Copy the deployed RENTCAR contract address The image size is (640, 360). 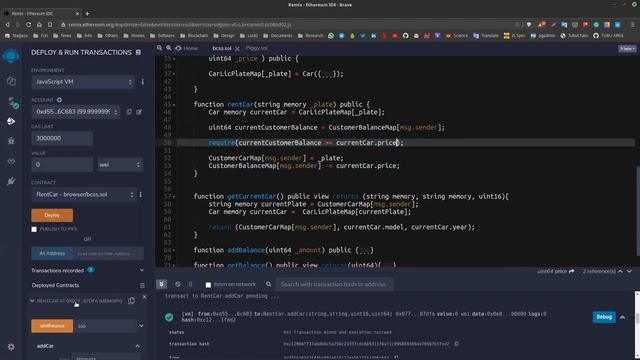click(131, 301)
